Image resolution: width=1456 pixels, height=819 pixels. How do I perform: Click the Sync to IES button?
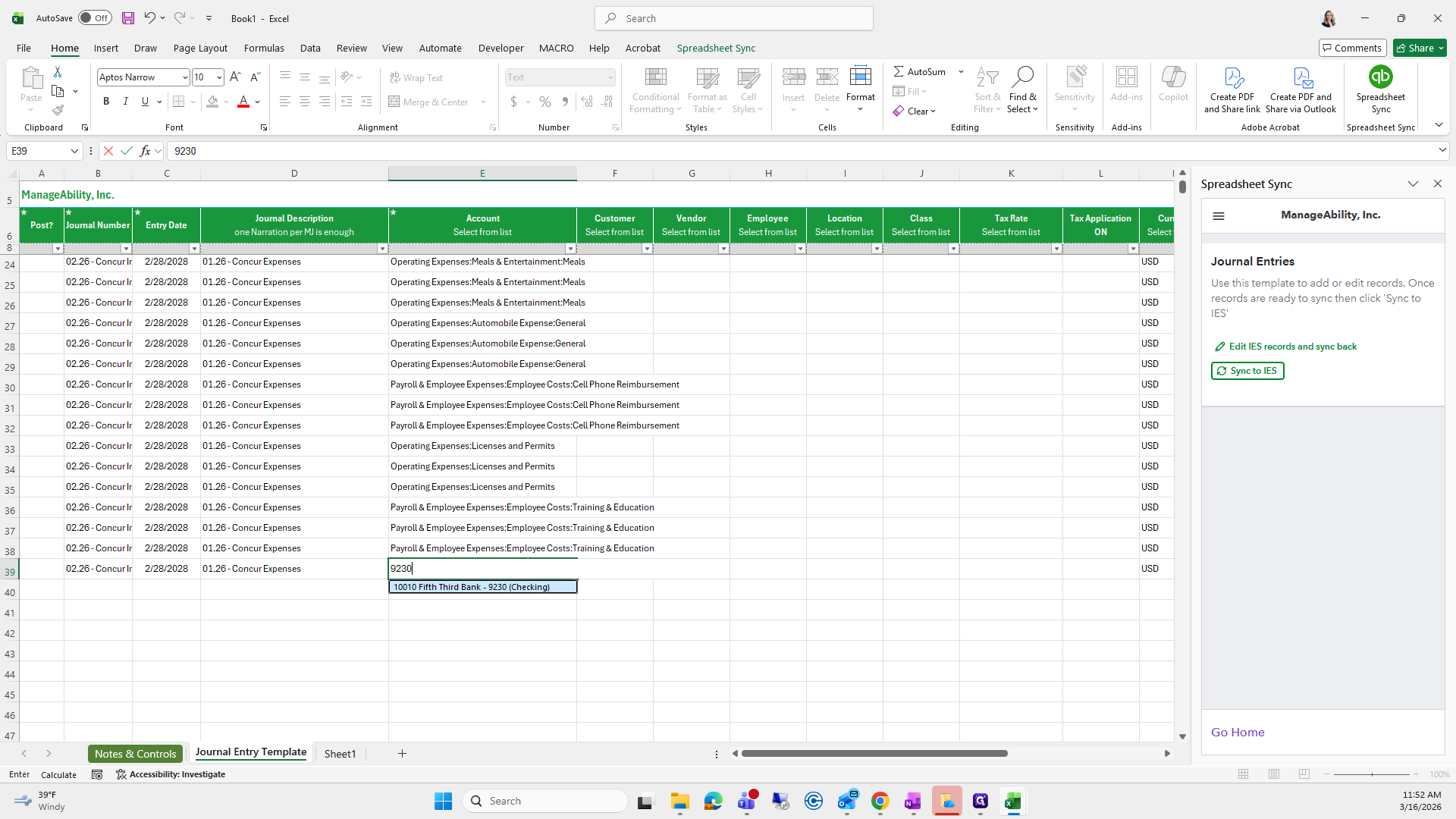tap(1247, 371)
